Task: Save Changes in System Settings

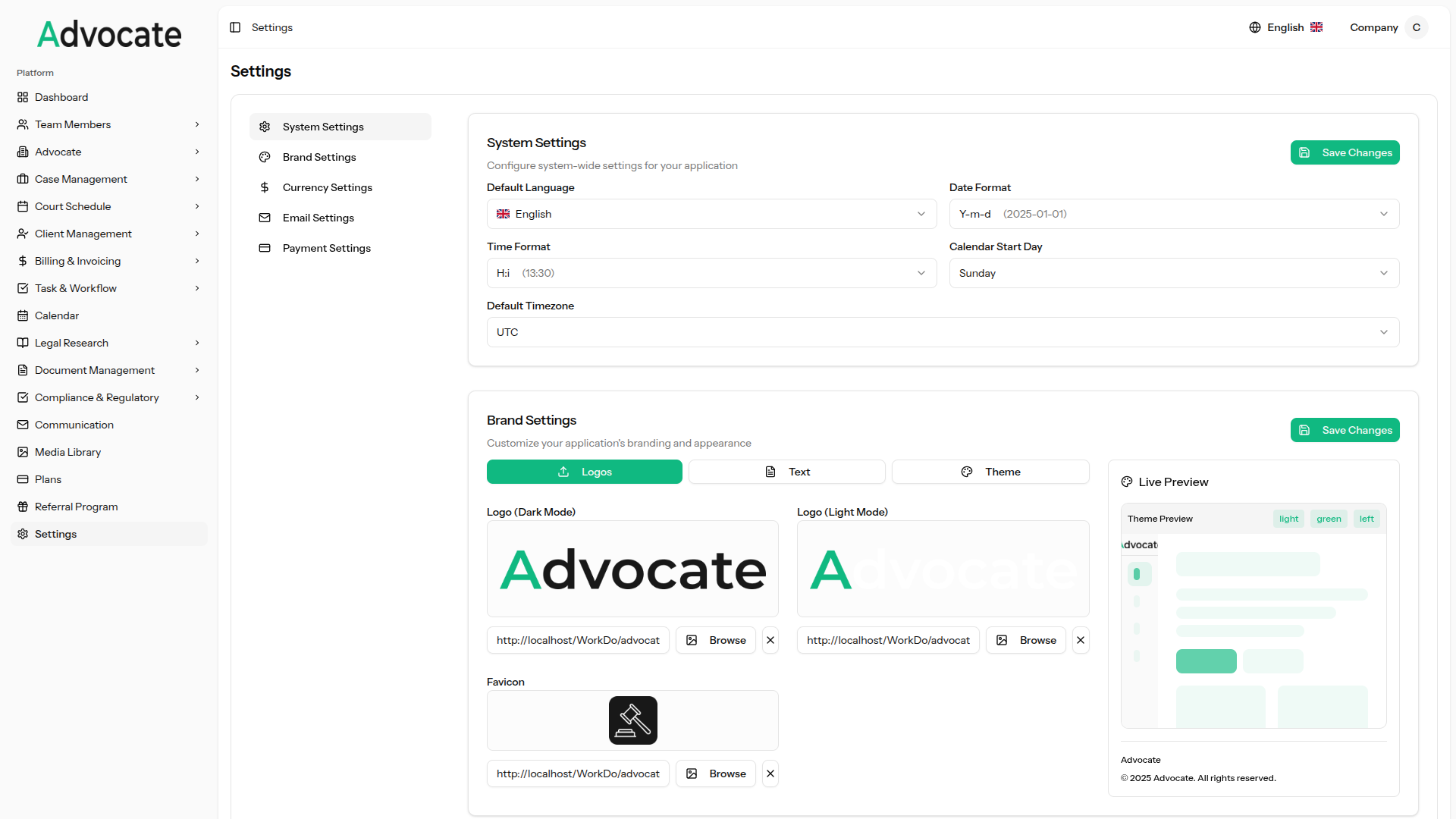Action: pos(1345,152)
